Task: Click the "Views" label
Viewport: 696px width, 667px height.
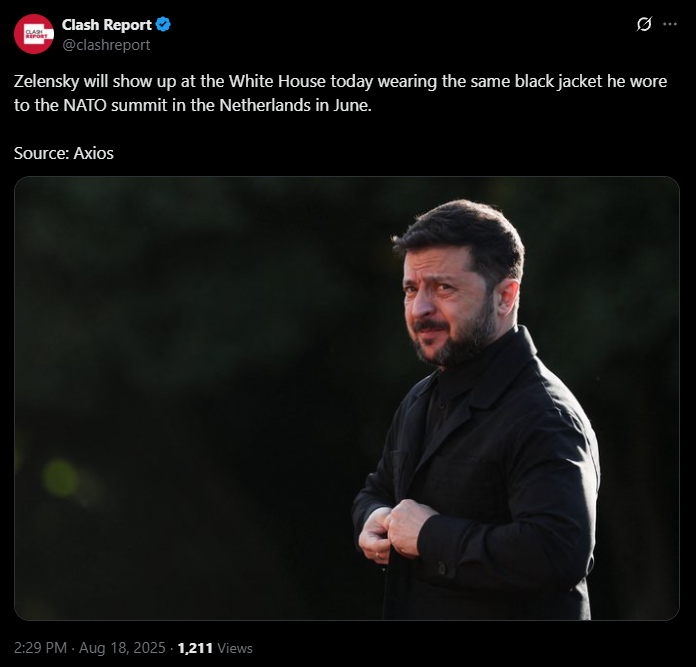Action: 235,648
